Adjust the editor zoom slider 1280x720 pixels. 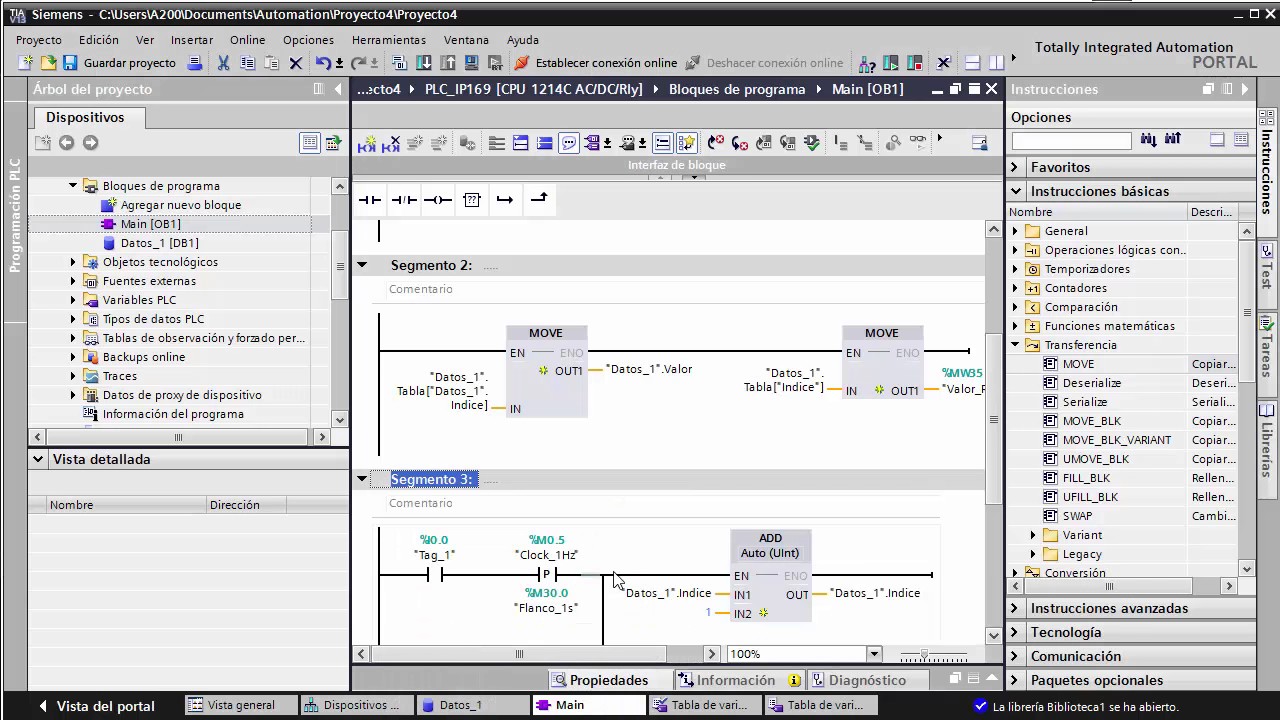pyautogui.click(x=925, y=655)
